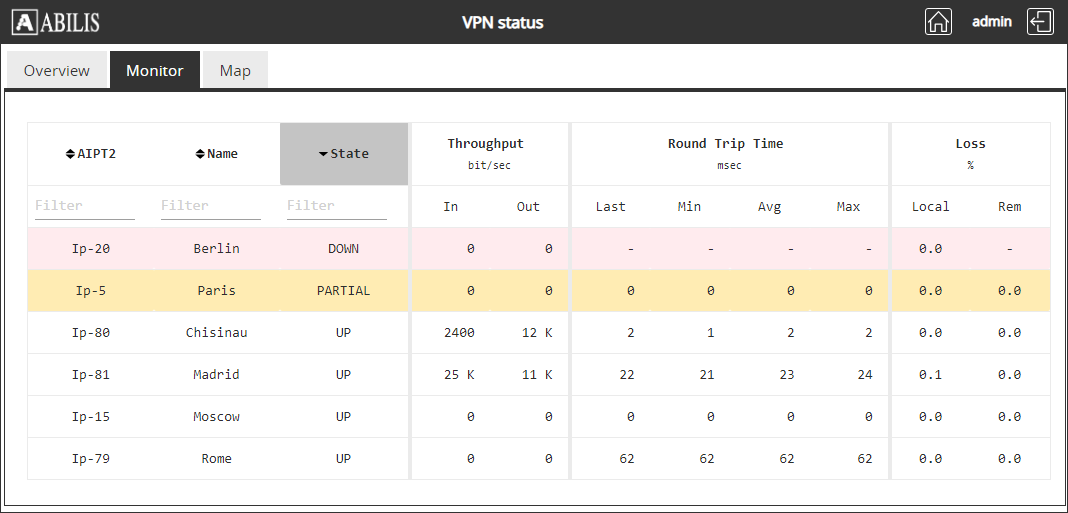Open the Madrid VPN row
Screen dimensions: 1068x513
[x=217, y=375]
